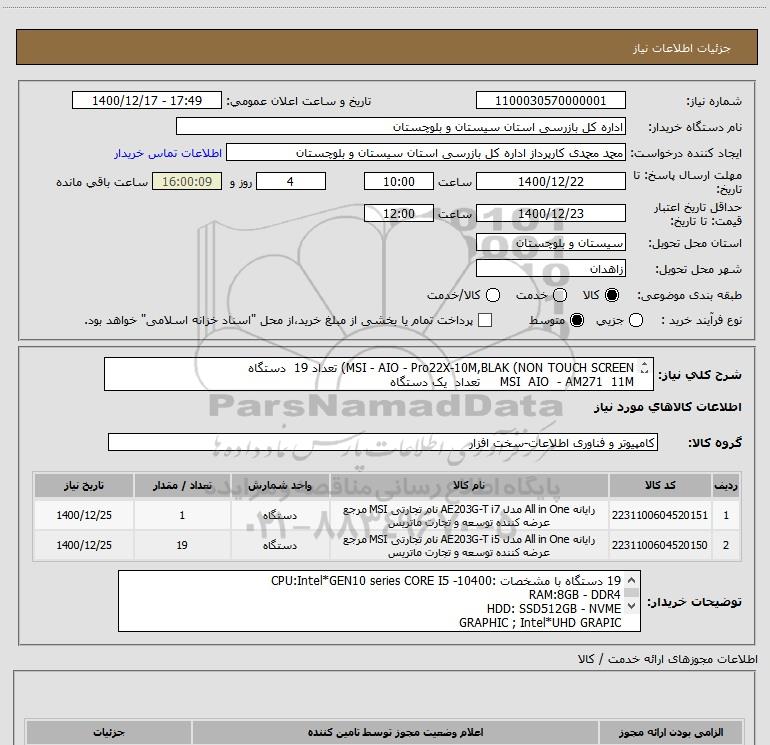770x745 pixels.
Task: Click the تاریخ نیاز column header
Action: coord(84,485)
